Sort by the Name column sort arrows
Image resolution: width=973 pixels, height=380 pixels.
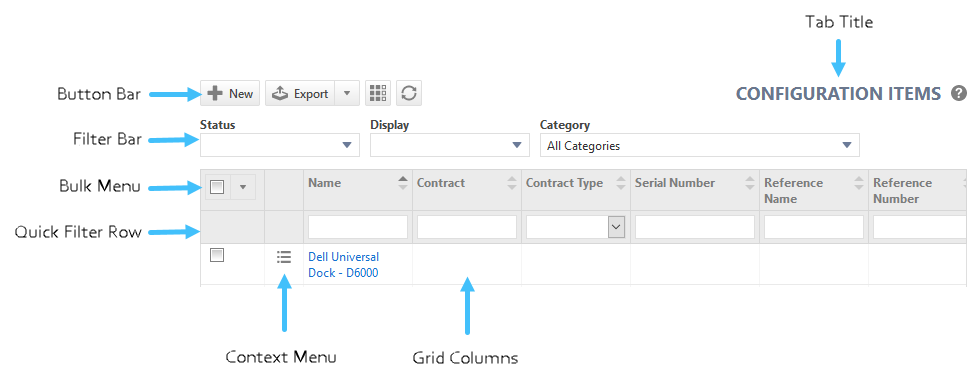pyautogui.click(x=403, y=183)
